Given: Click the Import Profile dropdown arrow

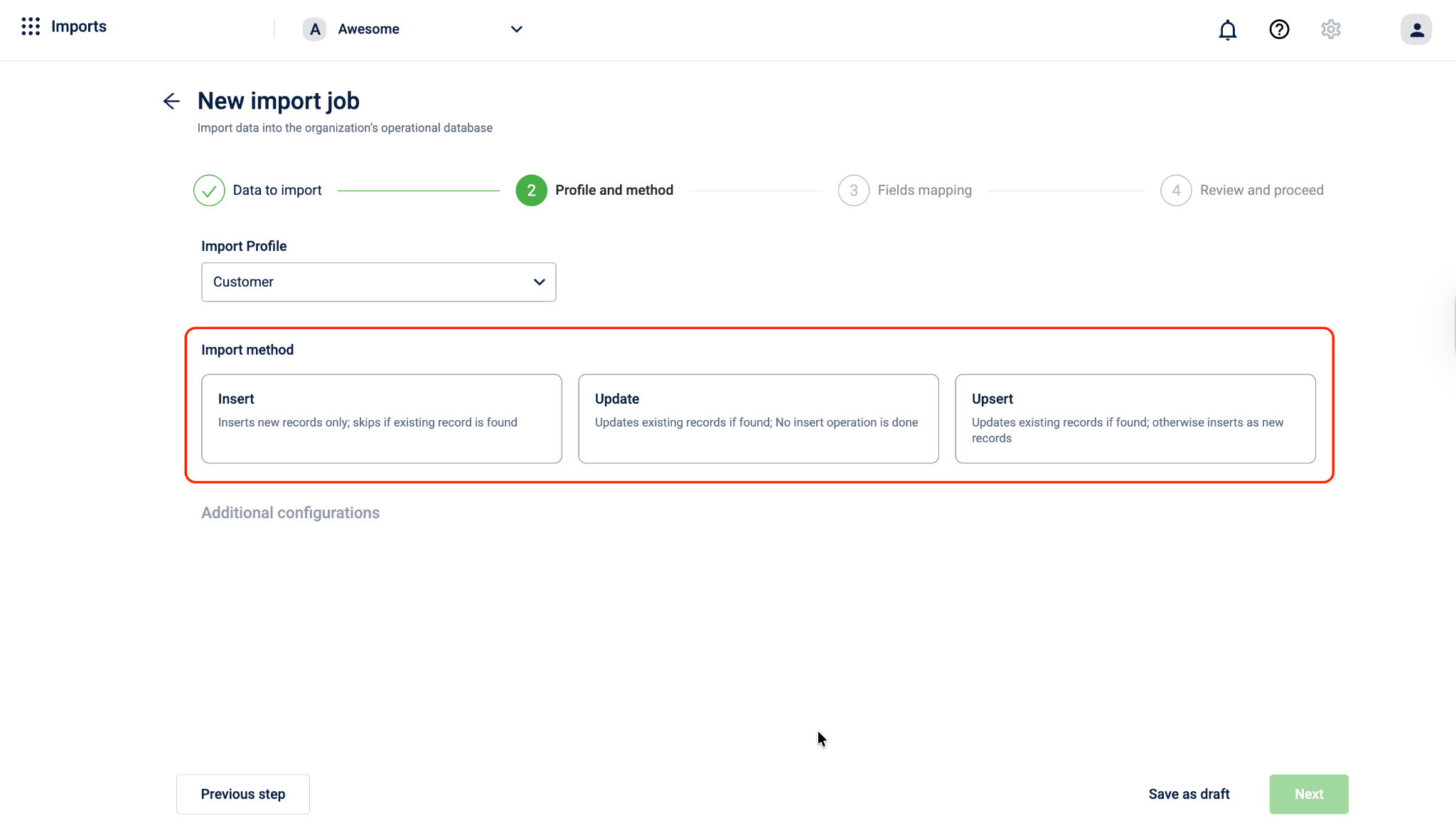Looking at the screenshot, I should click(x=539, y=282).
